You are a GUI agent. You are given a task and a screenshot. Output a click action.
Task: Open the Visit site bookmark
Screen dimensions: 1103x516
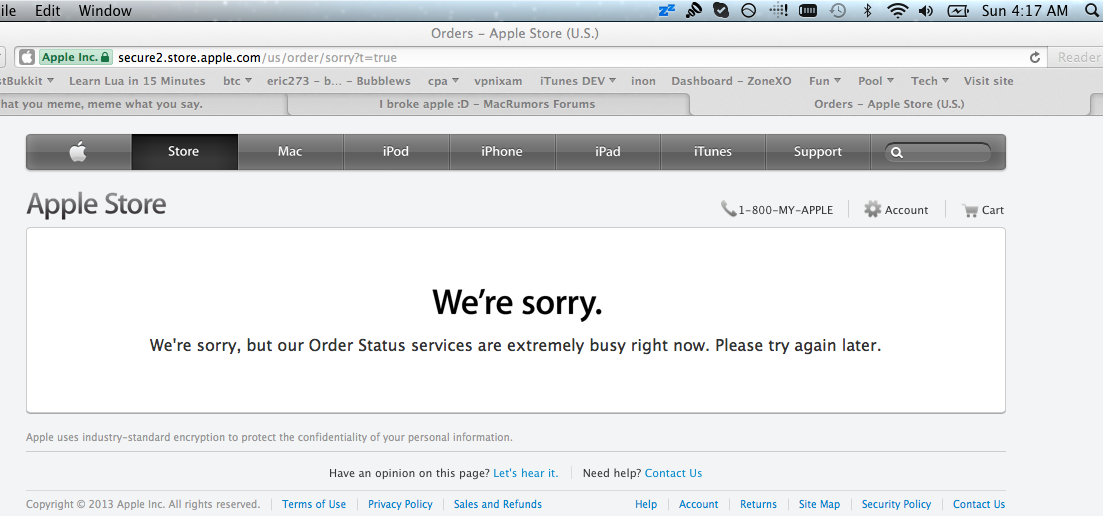click(988, 81)
